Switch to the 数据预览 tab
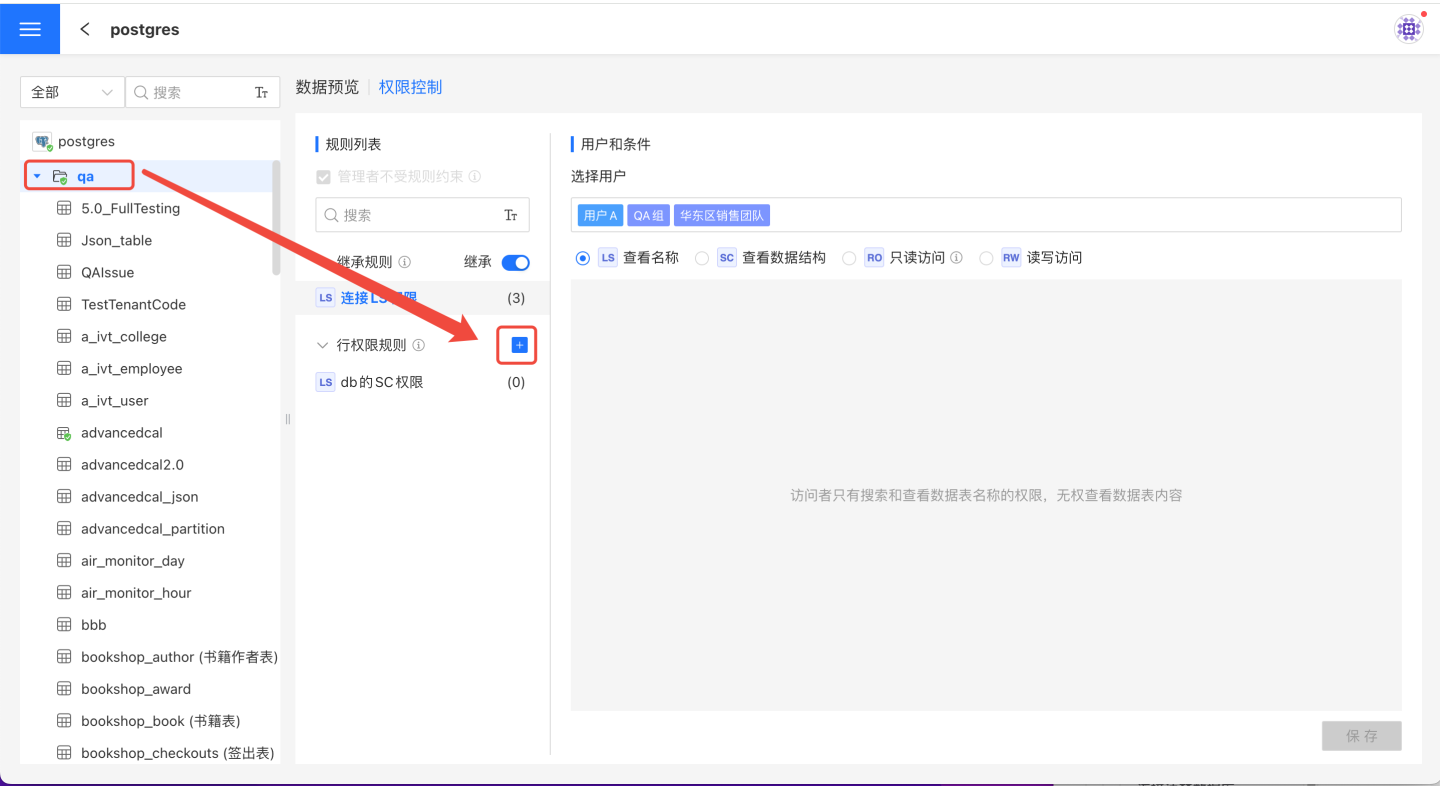Image resolution: width=1440 pixels, height=786 pixels. tap(327, 87)
